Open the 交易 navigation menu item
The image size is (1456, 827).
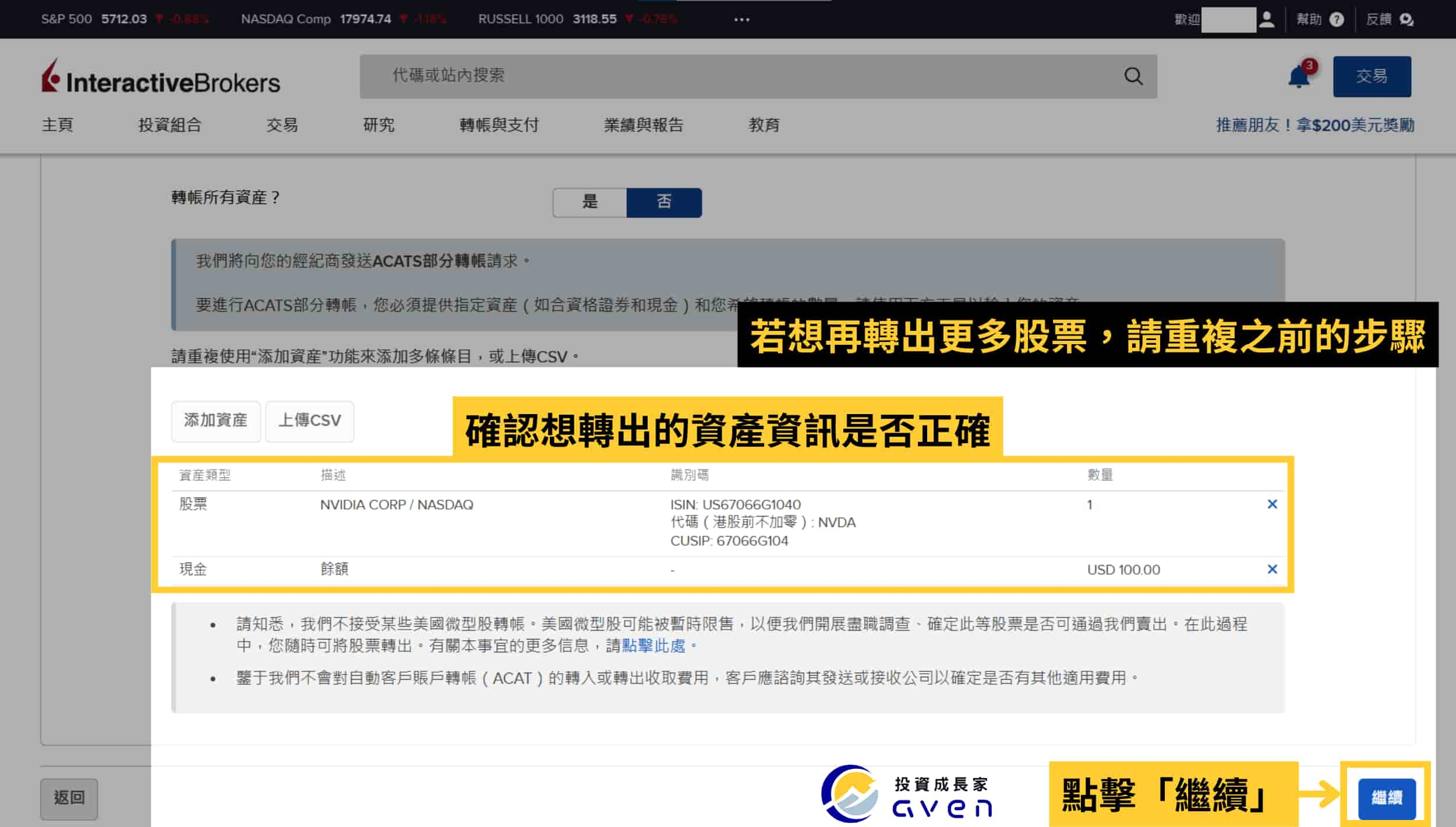pyautogui.click(x=282, y=125)
